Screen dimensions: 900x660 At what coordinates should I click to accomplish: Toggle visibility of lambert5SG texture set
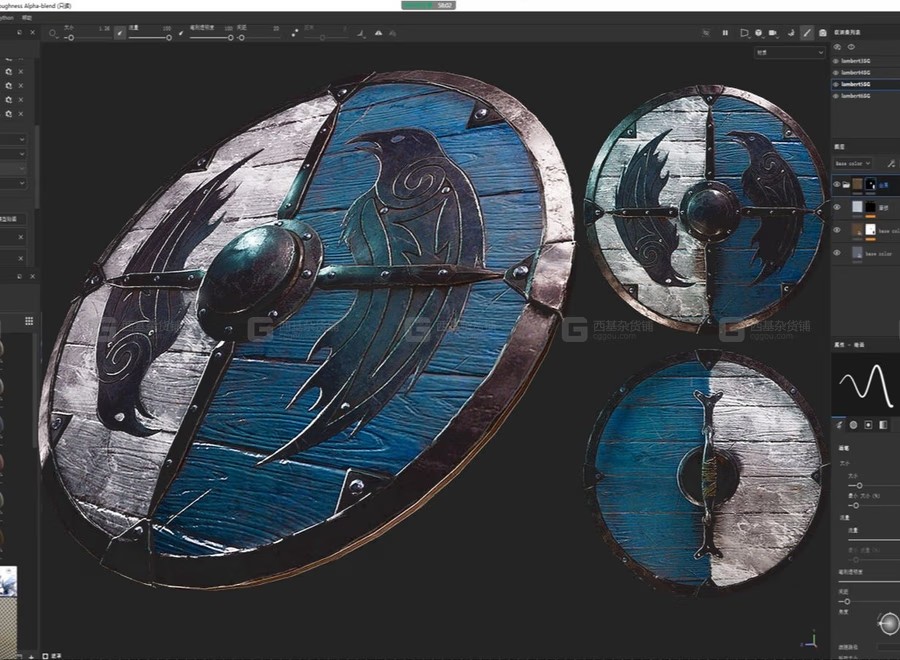coord(836,84)
